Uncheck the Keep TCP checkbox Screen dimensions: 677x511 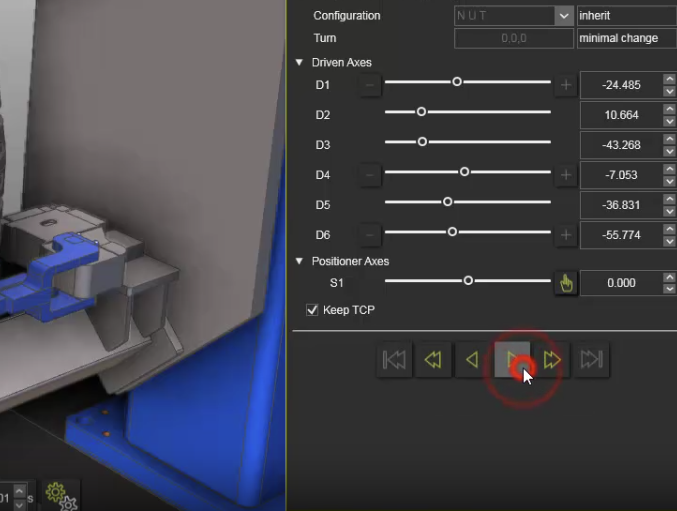point(311,310)
